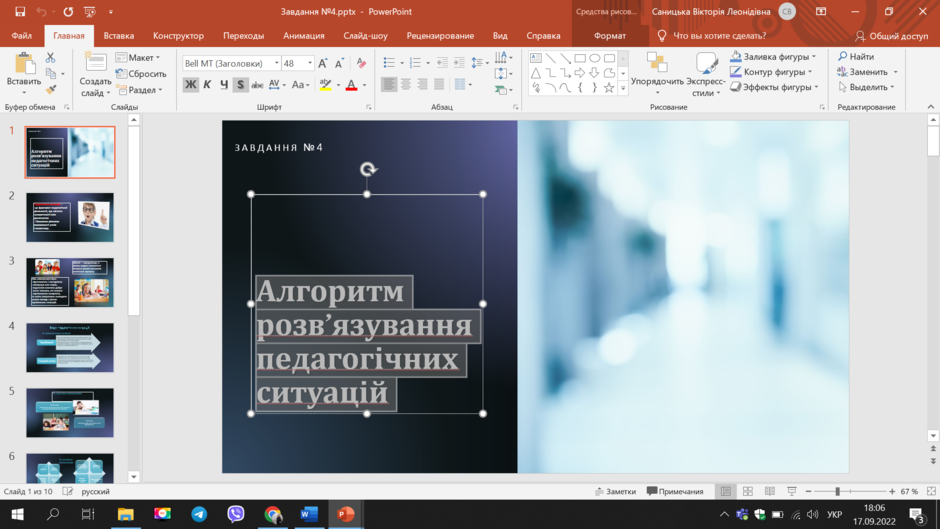The image size is (940, 529).
Task: Select the rectangle shape in shapes gallery
Action: click(580, 58)
